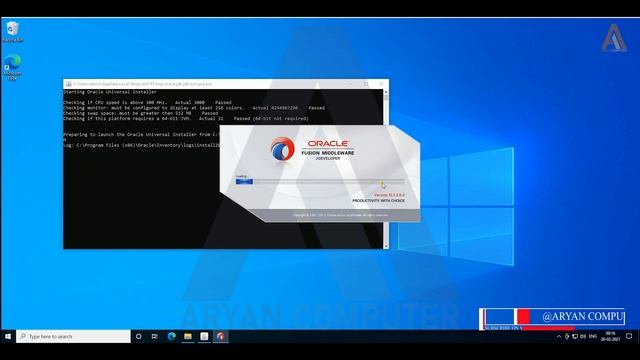Show hidden system tray icons
This screenshot has height=360, width=640.
tap(559, 336)
